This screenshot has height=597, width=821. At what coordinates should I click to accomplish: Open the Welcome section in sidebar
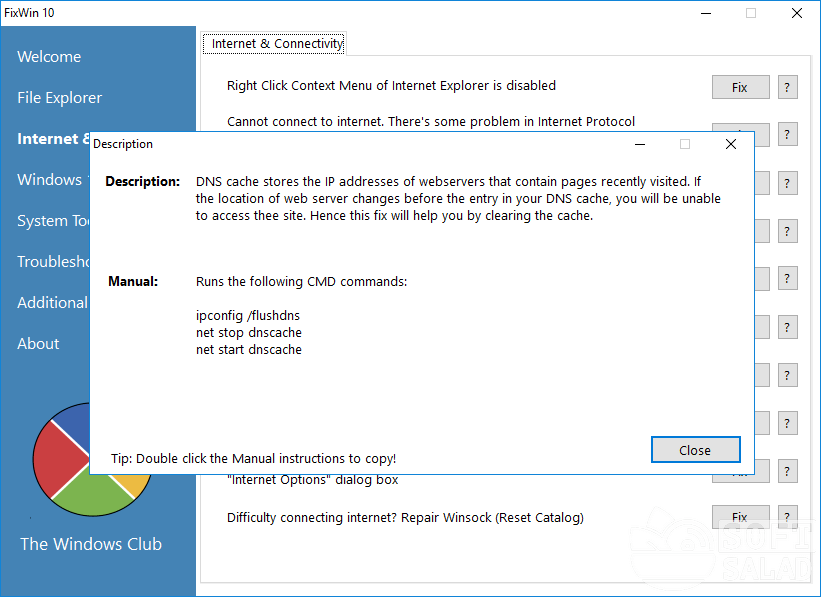pyautogui.click(x=49, y=57)
